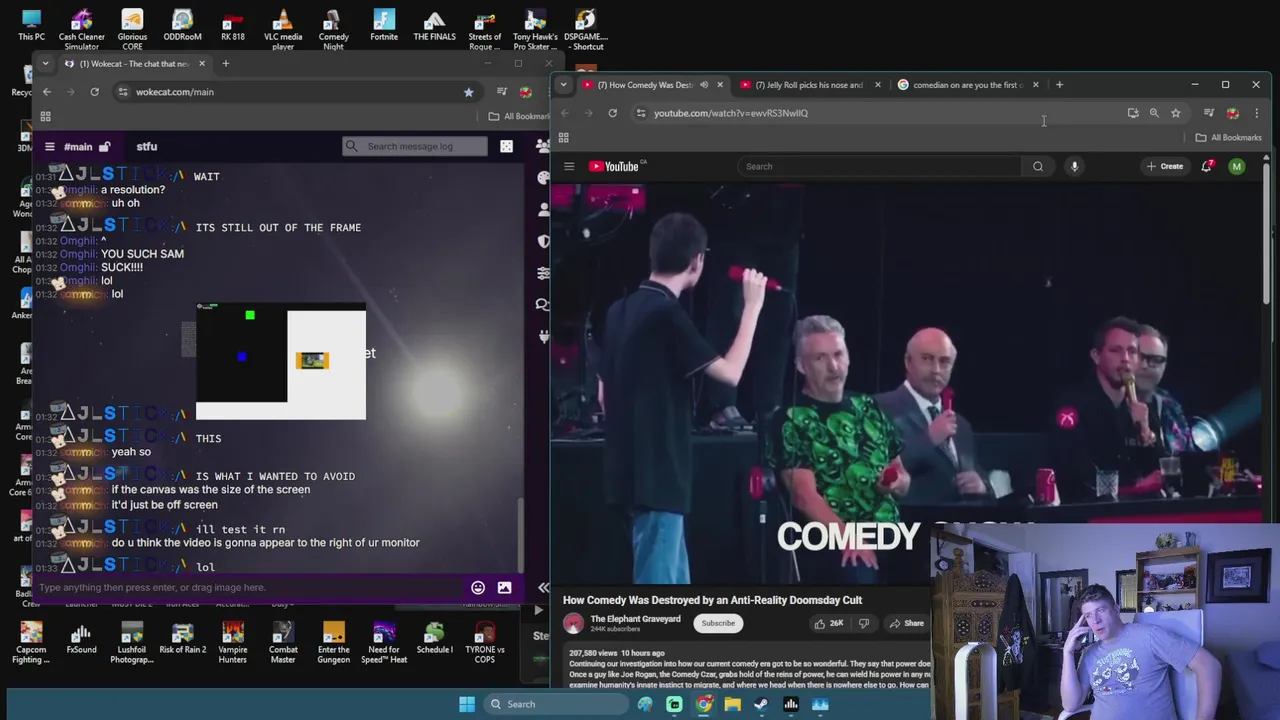
Task: Open the YouTube Create menu
Action: click(x=1165, y=166)
